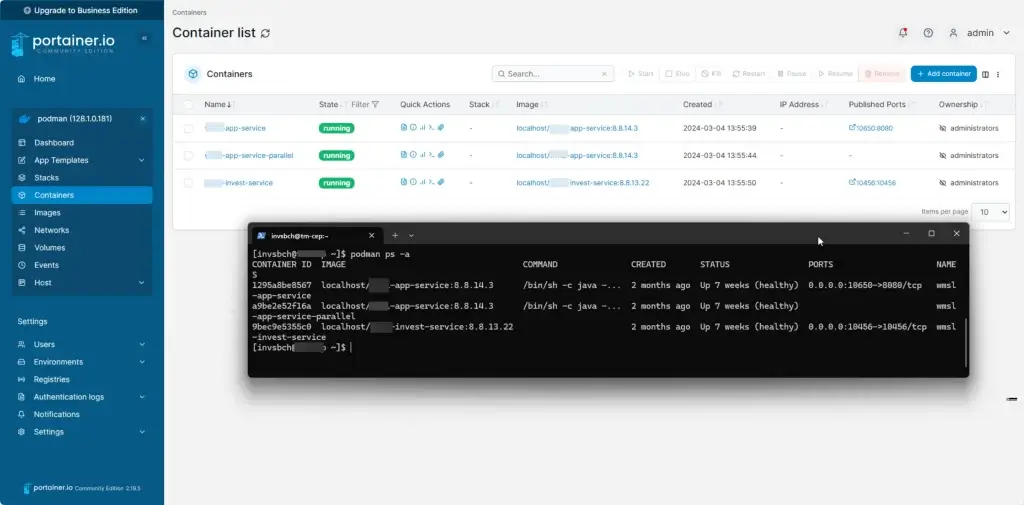
Task: Select the app-service-parallel container checkbox
Action: point(188,155)
